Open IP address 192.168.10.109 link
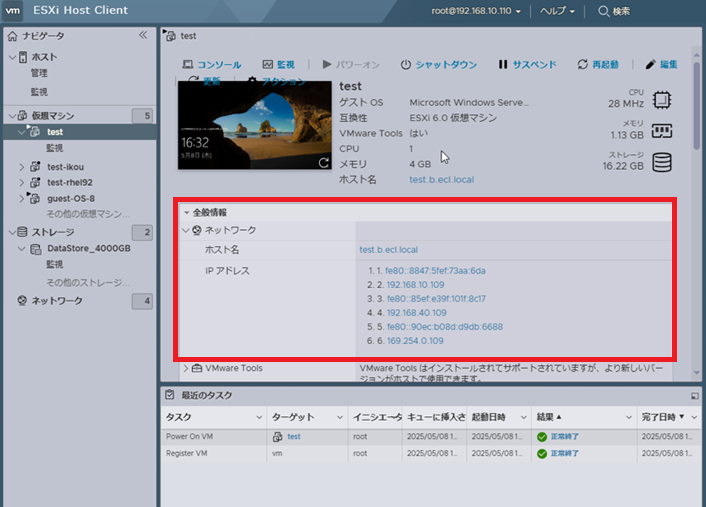 coord(416,285)
